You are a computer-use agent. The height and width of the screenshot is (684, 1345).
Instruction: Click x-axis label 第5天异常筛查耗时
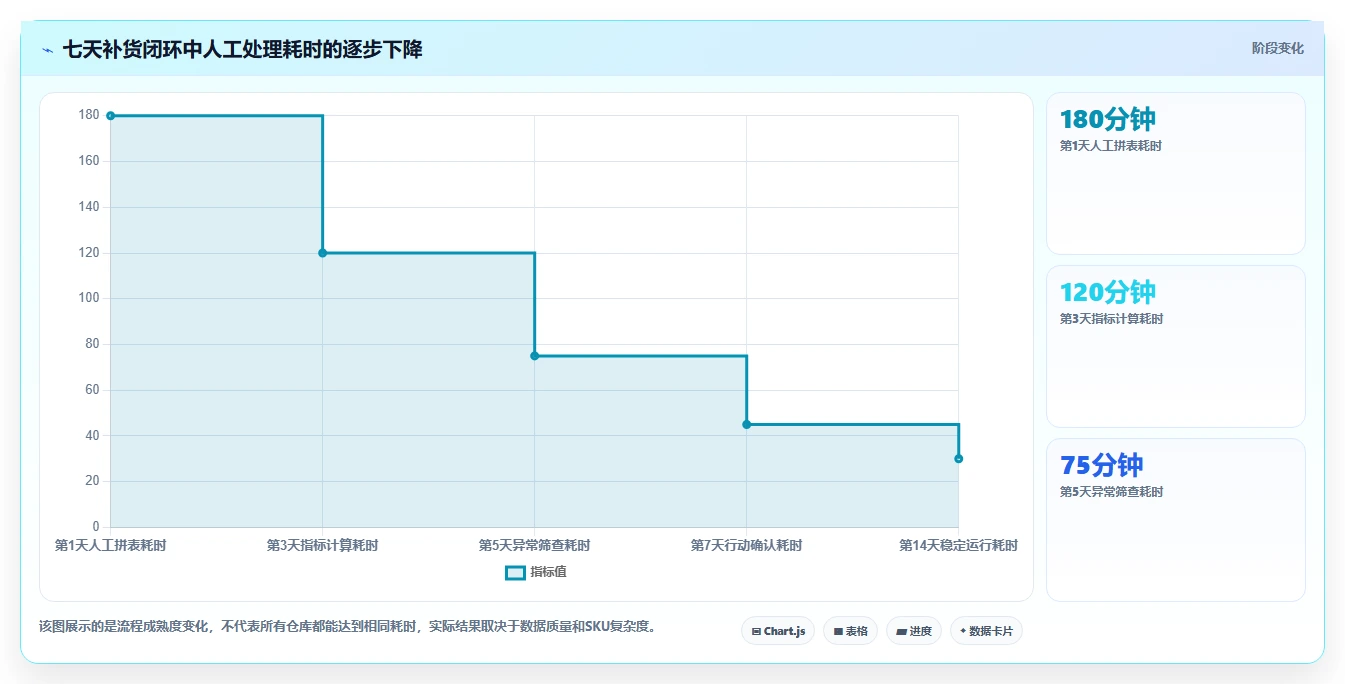534,545
